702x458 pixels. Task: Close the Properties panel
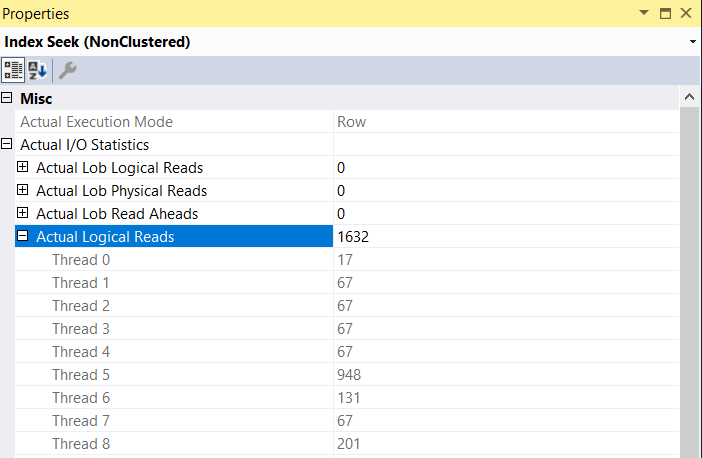(x=686, y=14)
